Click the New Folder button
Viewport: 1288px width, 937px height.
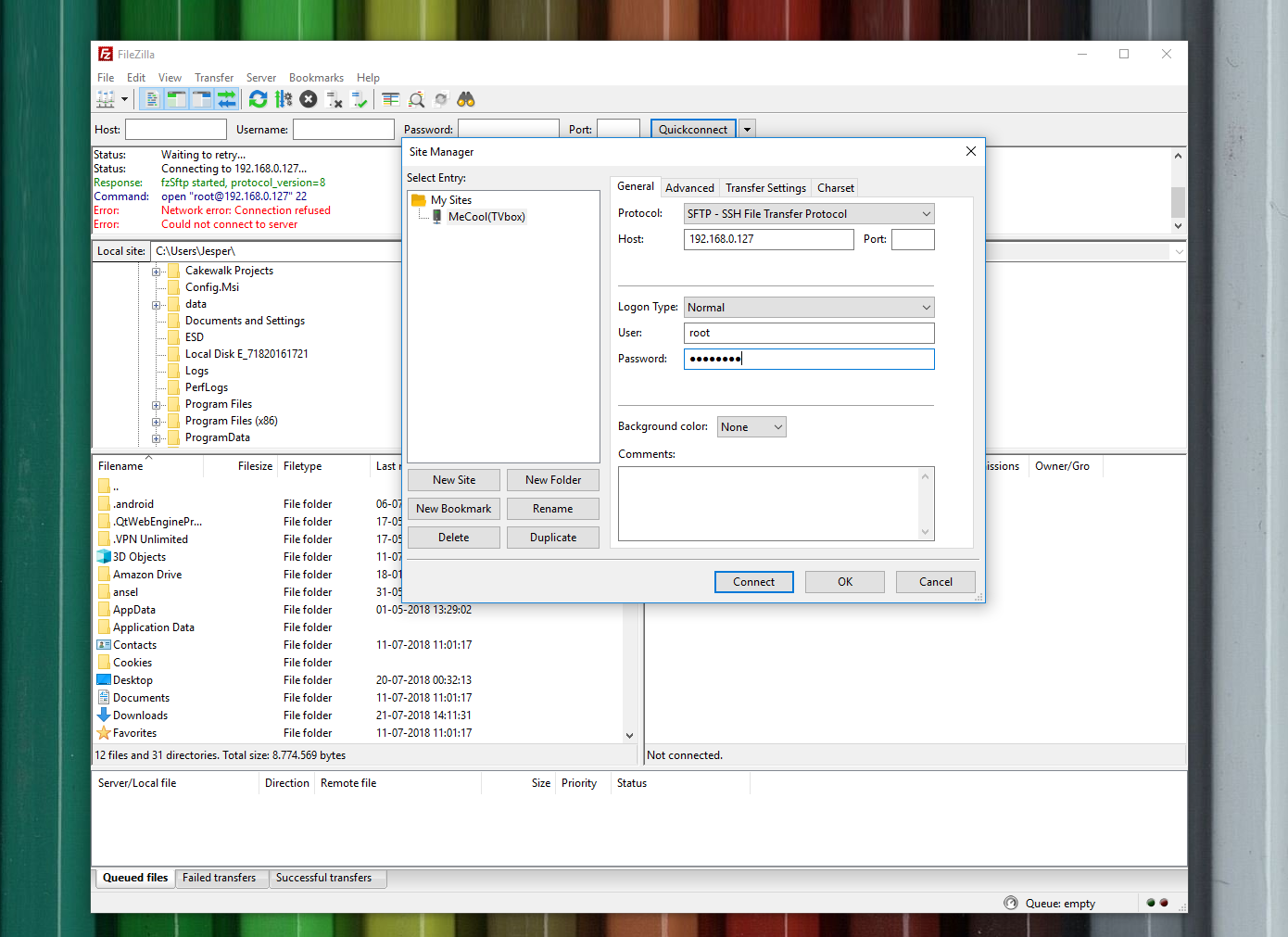553,480
